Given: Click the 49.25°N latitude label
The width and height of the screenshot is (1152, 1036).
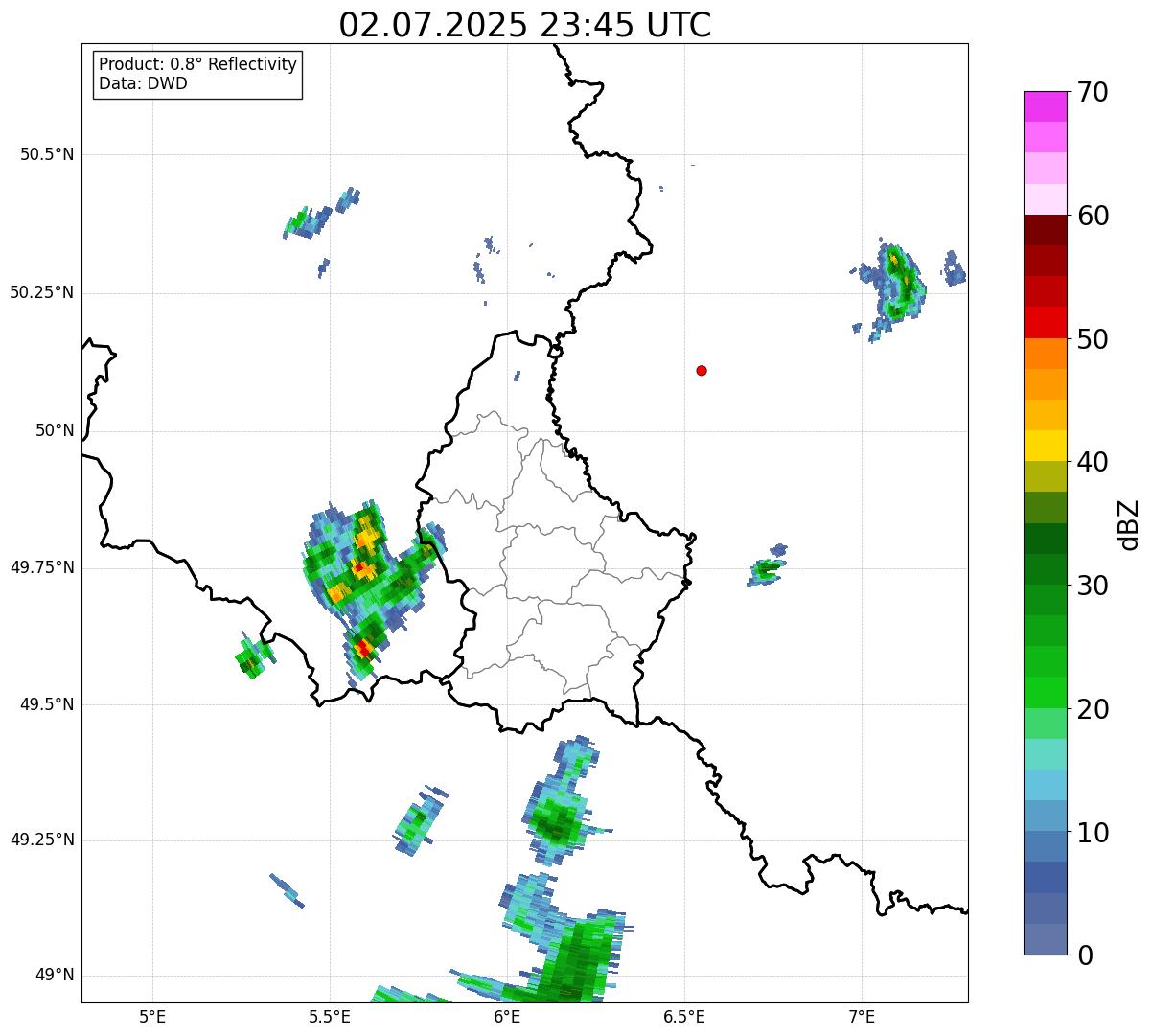Looking at the screenshot, I should tap(42, 840).
